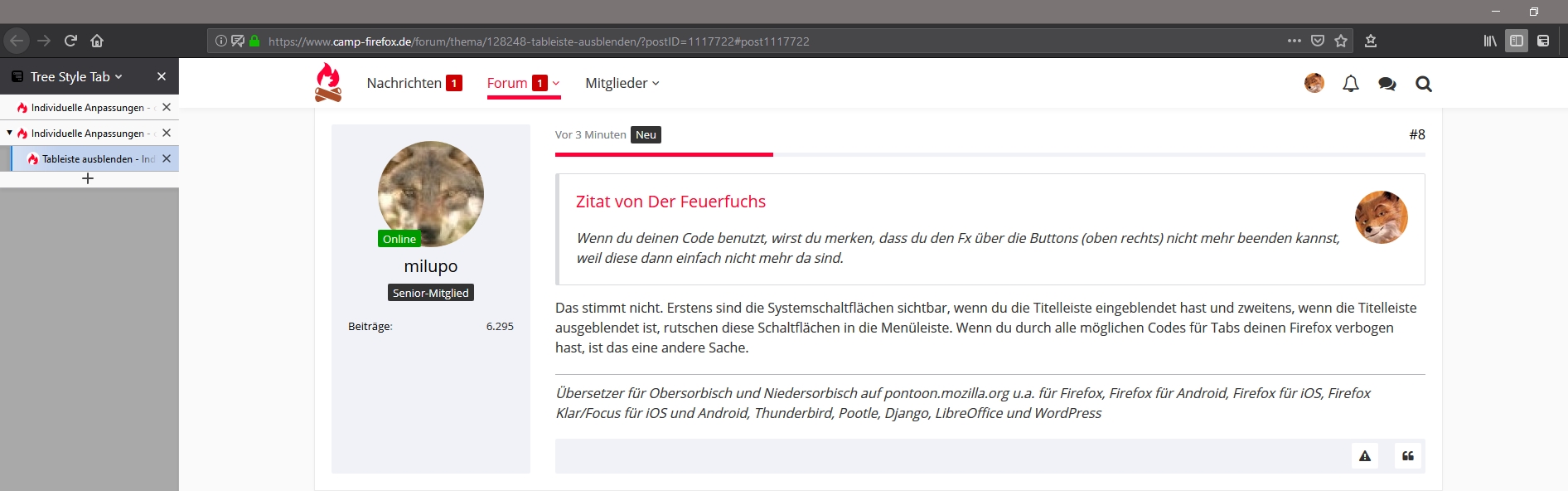The height and width of the screenshot is (491, 1568).
Task: Close the Tableiste ausblenden tab
Action: tap(167, 158)
